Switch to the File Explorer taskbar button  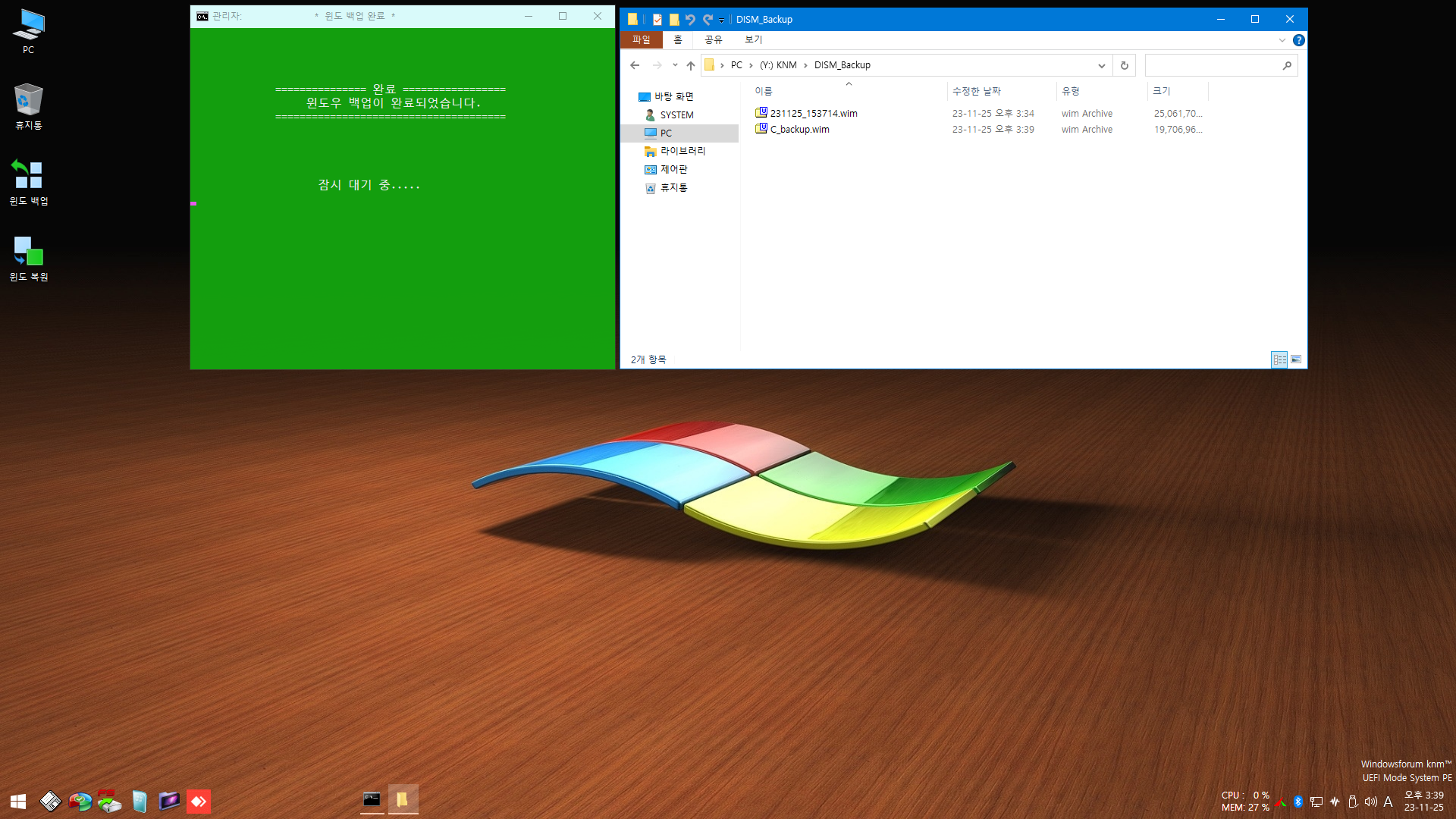(403, 799)
